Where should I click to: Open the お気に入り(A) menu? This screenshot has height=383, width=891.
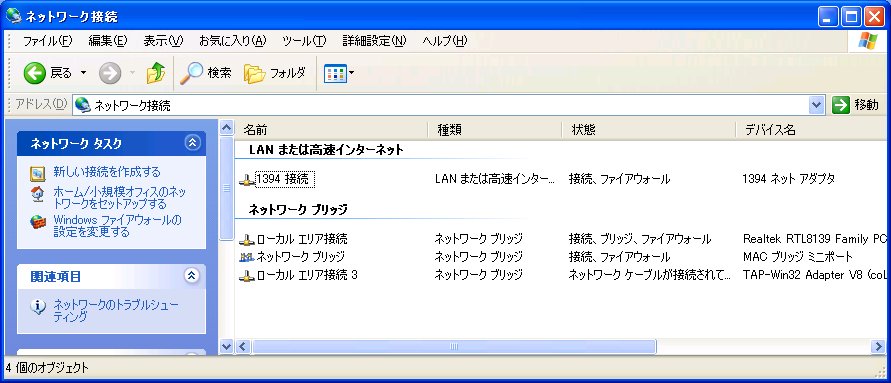[x=232, y=41]
